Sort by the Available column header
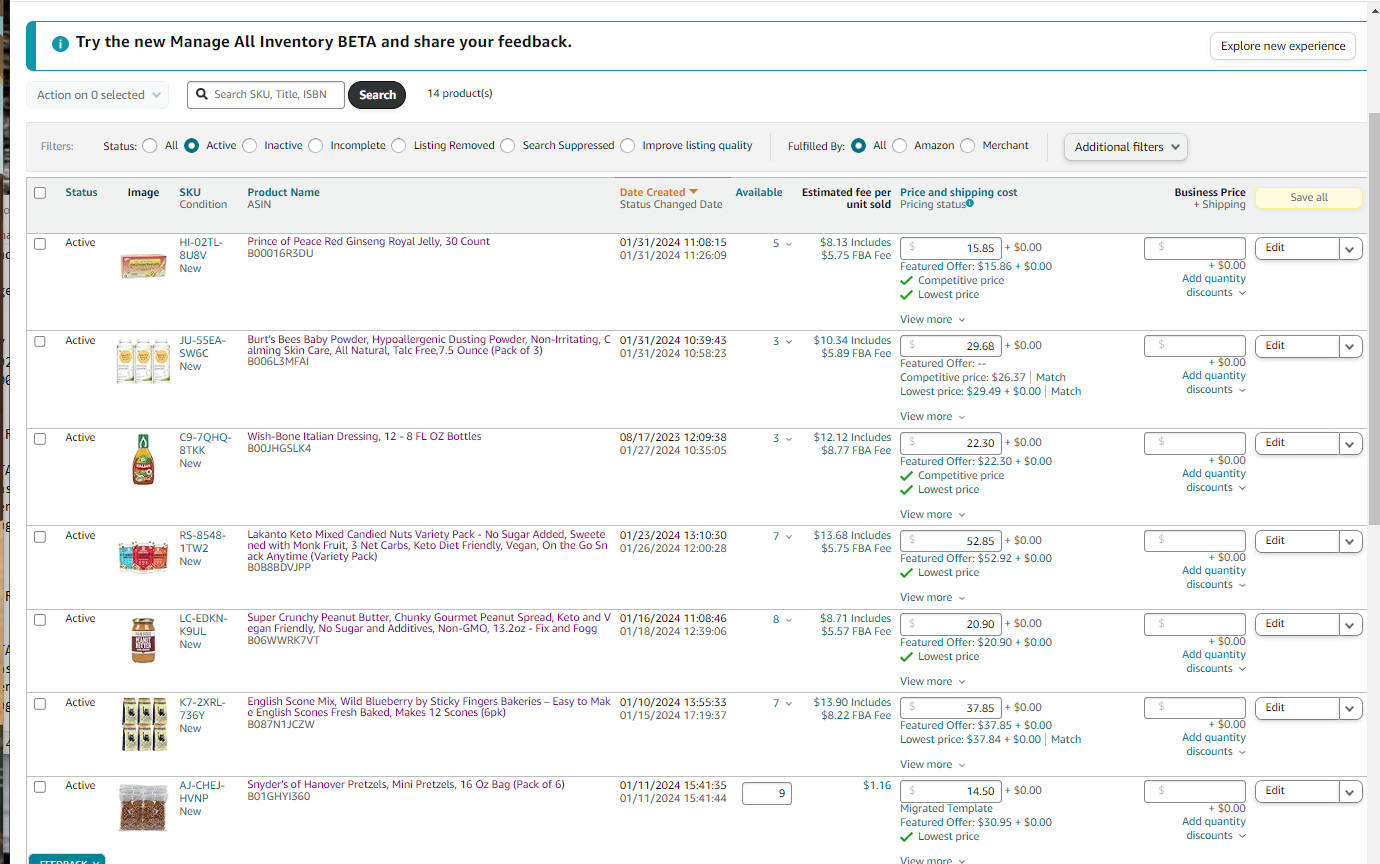This screenshot has height=864, width=1380. [x=759, y=192]
